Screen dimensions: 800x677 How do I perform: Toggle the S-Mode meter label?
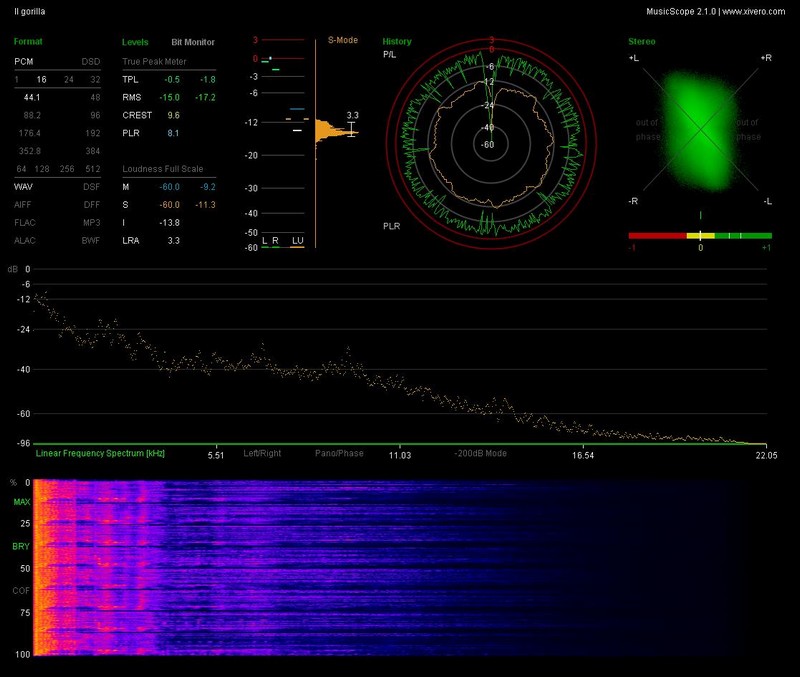click(x=343, y=40)
